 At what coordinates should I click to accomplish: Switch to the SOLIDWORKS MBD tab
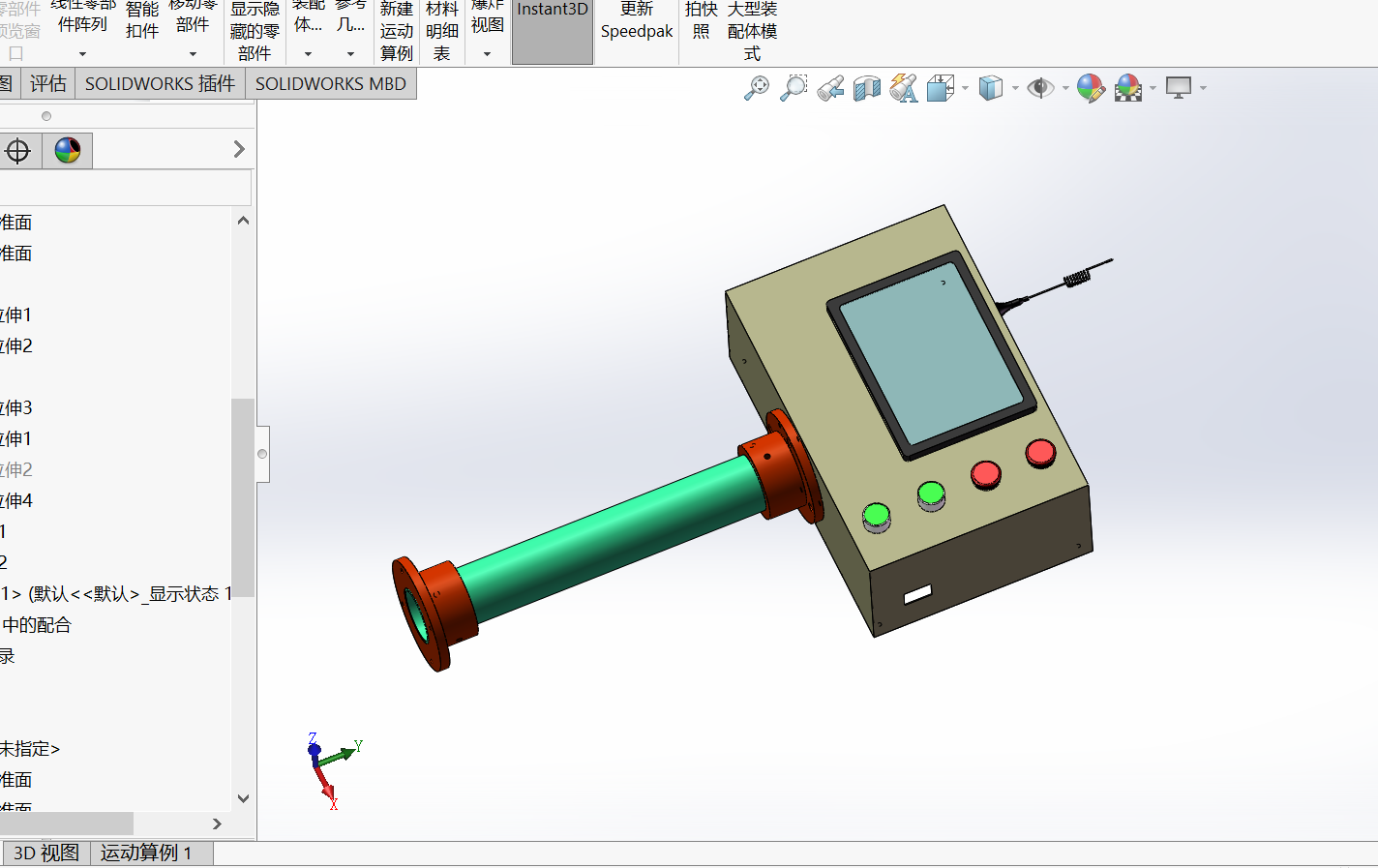point(330,84)
